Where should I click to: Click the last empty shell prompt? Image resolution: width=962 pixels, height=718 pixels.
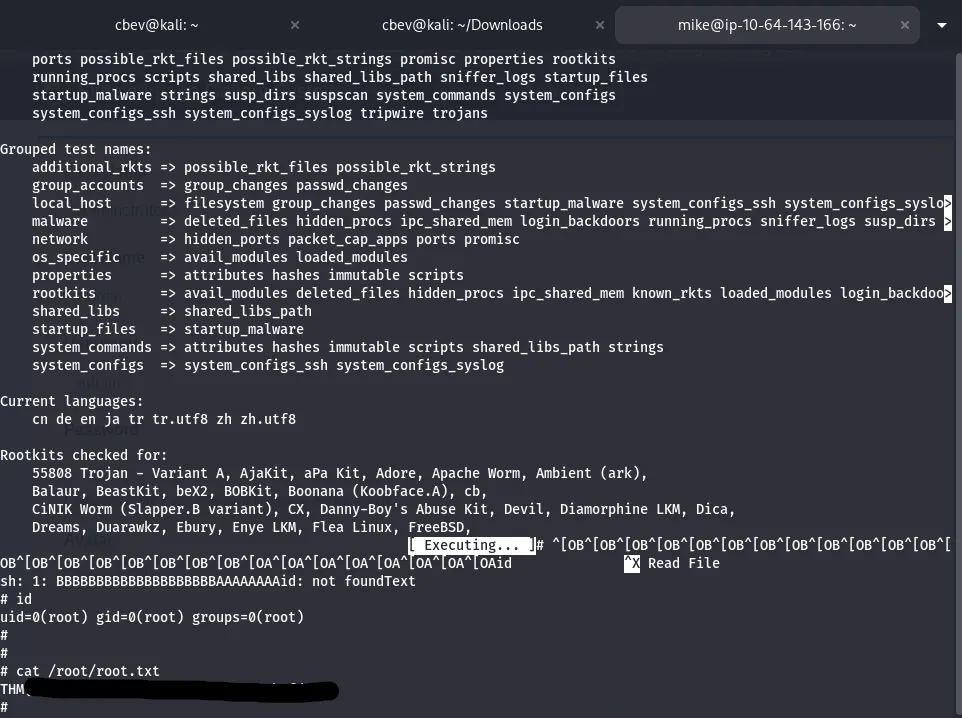tap(5, 708)
